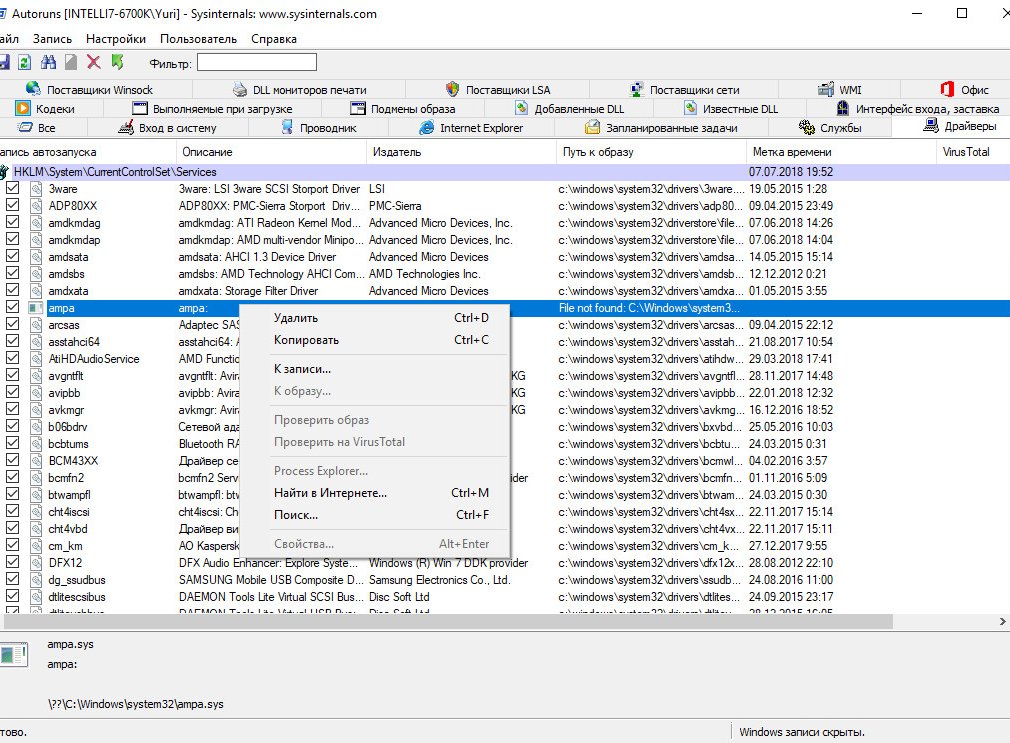Click the ampa.sys icon in the details pane
The width and height of the screenshot is (1010, 743).
coord(14,654)
